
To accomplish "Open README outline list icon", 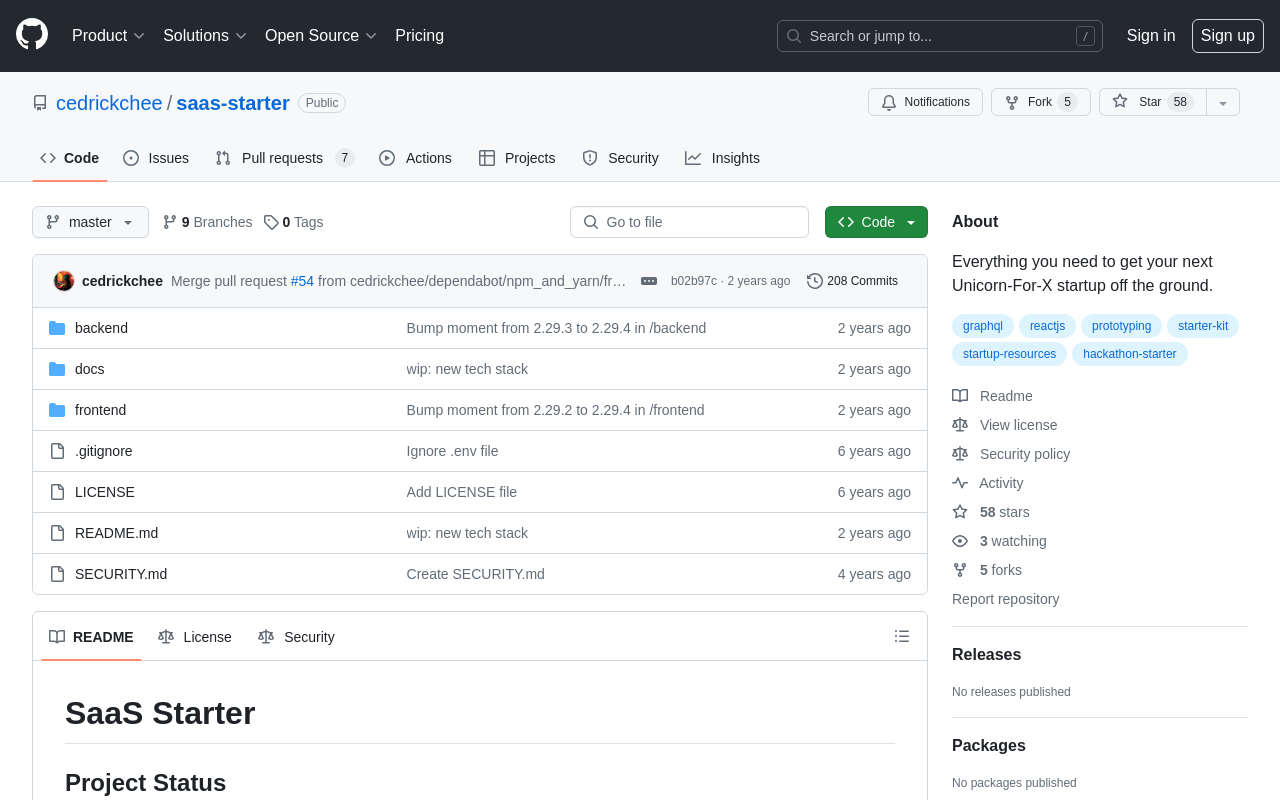I will click(902, 636).
